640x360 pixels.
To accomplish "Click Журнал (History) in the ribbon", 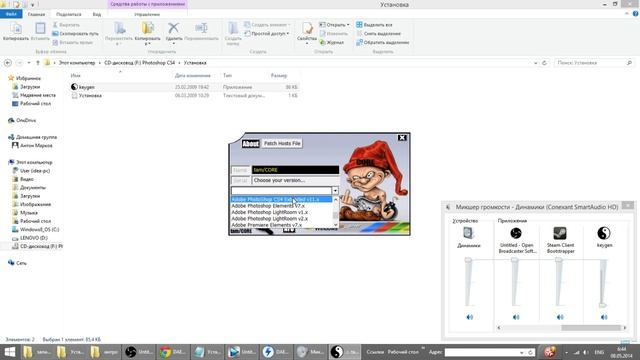I will click(332, 42).
